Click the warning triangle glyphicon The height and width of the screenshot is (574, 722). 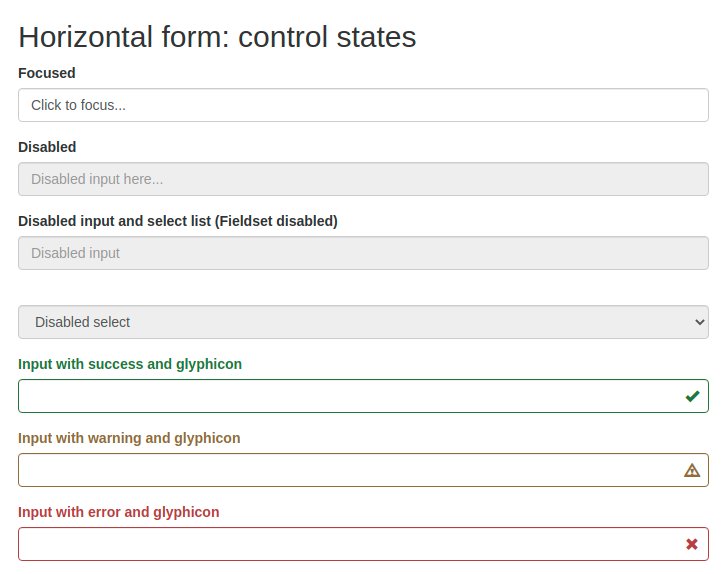[692, 470]
